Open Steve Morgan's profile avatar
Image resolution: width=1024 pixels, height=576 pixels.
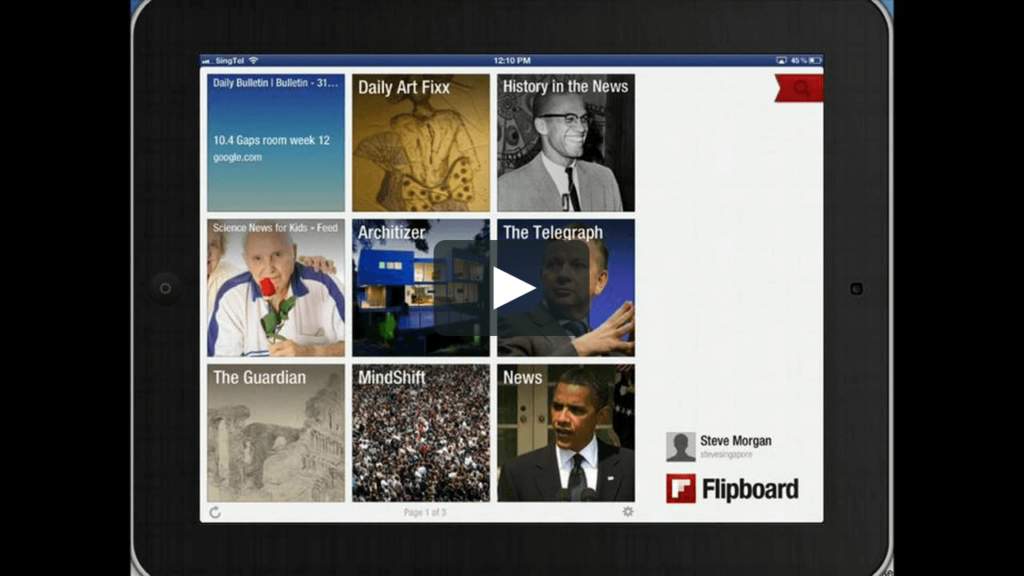680,447
